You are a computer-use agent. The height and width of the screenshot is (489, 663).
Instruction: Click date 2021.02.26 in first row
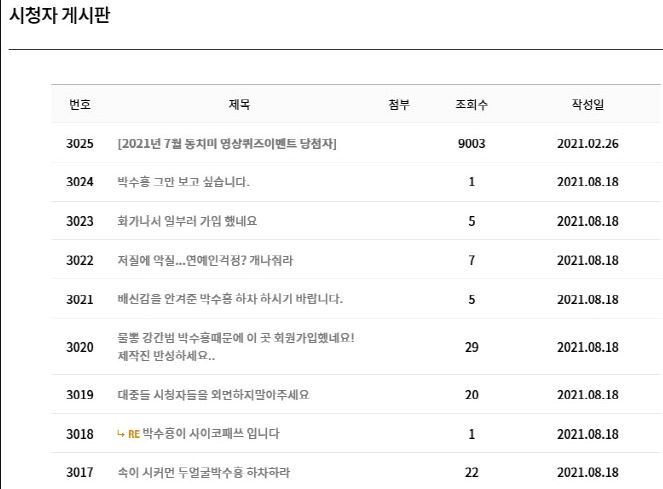click(588, 143)
